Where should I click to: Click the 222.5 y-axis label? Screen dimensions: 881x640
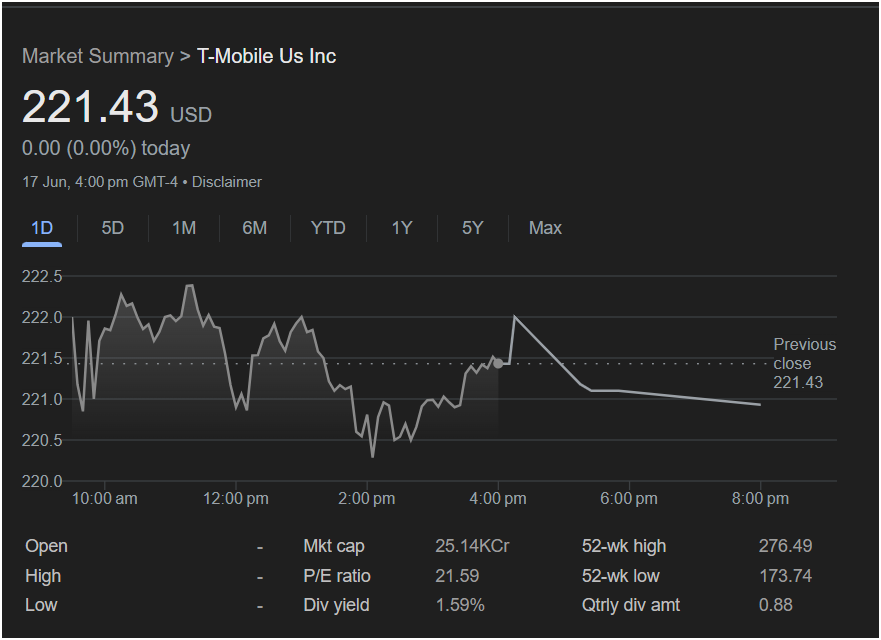(42, 276)
